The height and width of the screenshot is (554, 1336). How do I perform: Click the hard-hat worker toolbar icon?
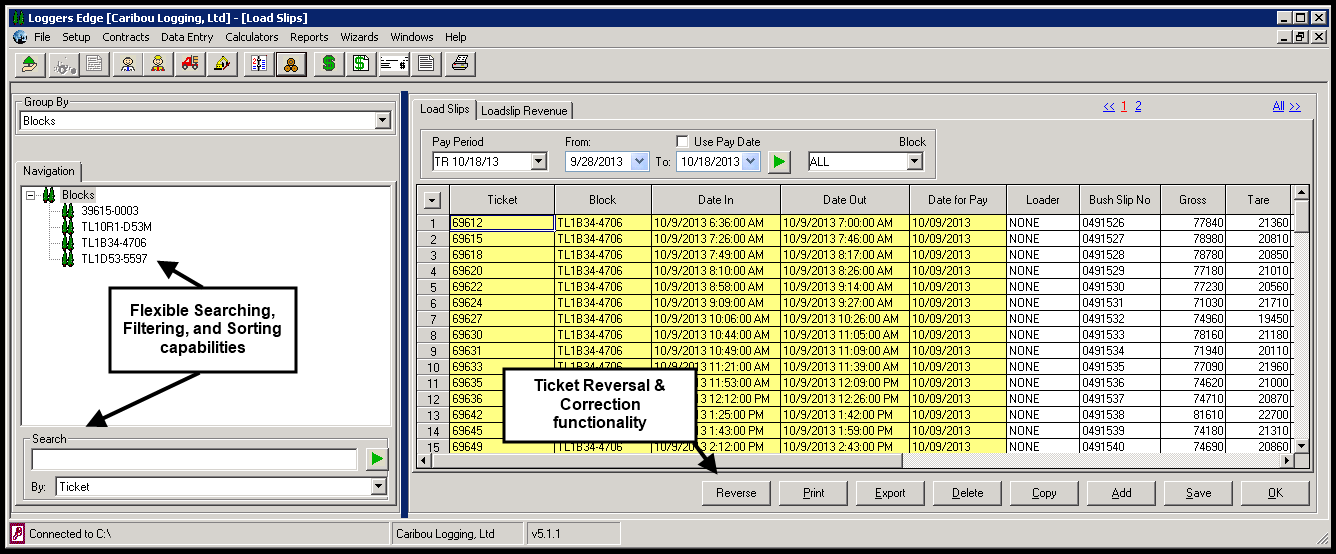pos(158,64)
